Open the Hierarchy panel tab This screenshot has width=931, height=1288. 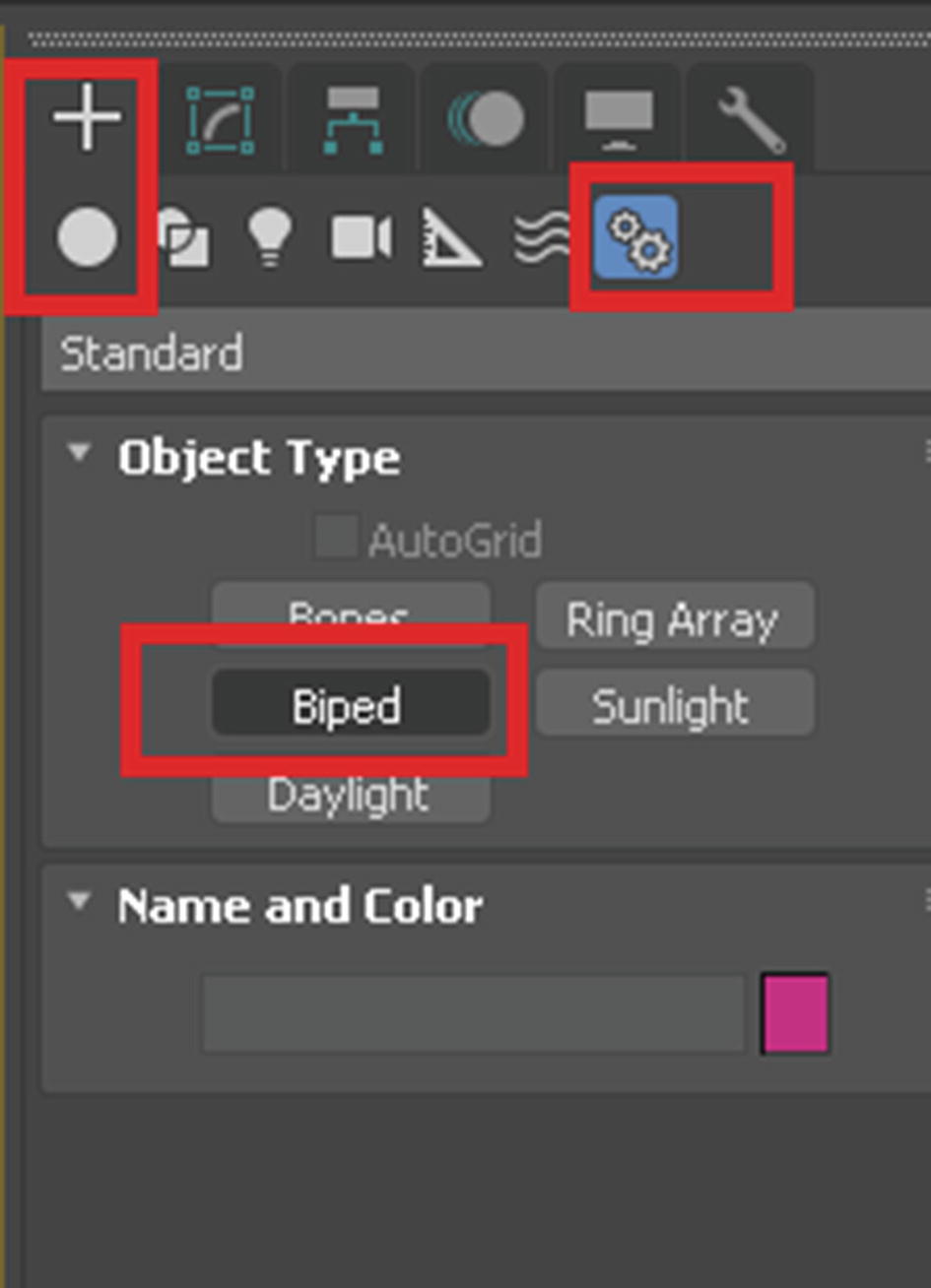353,120
